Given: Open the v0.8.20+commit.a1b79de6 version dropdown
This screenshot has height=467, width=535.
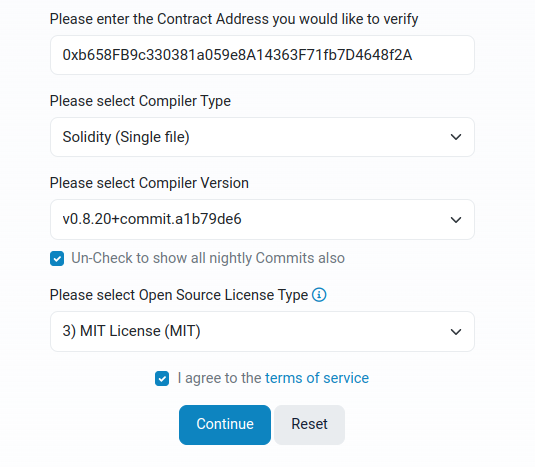Looking at the screenshot, I should click(262, 219).
